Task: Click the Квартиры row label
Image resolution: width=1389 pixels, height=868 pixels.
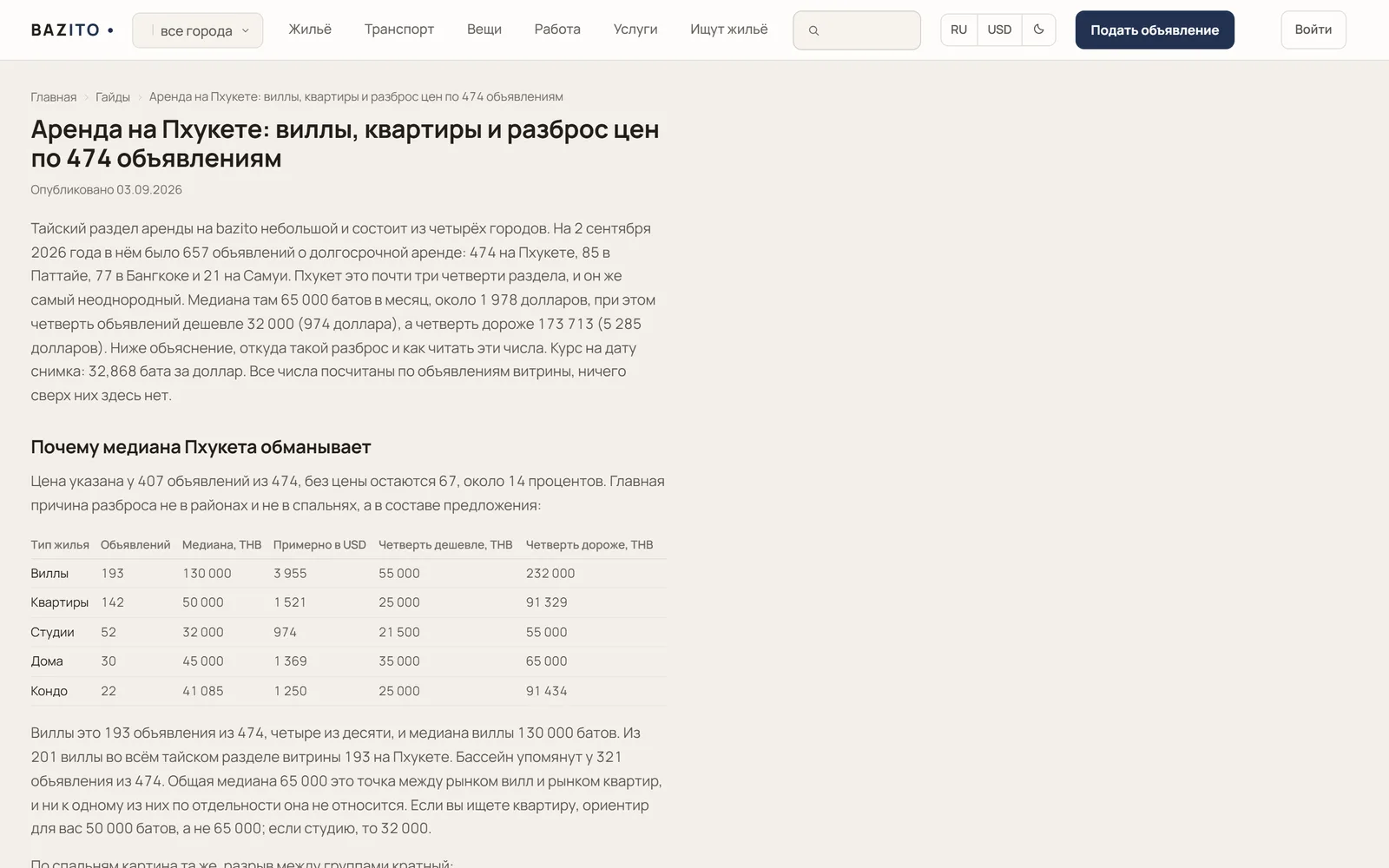Action: coord(60,602)
